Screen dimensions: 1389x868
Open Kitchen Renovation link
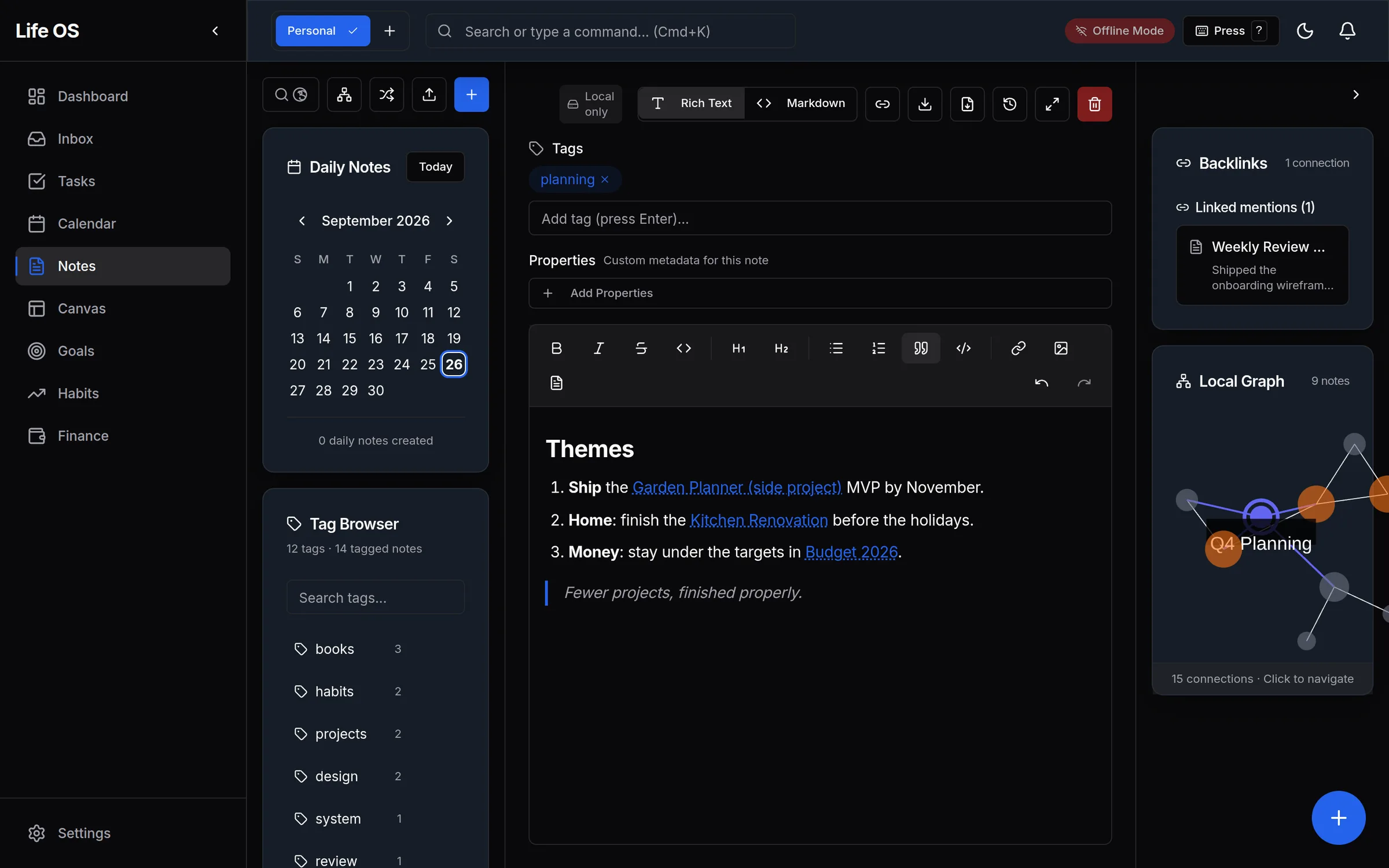coord(759,520)
